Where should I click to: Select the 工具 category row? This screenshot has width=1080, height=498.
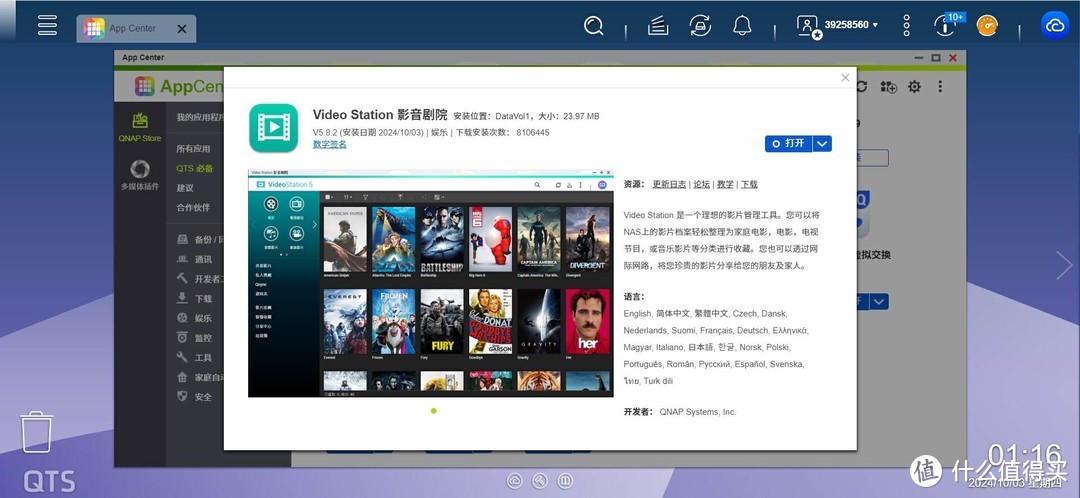[194, 357]
